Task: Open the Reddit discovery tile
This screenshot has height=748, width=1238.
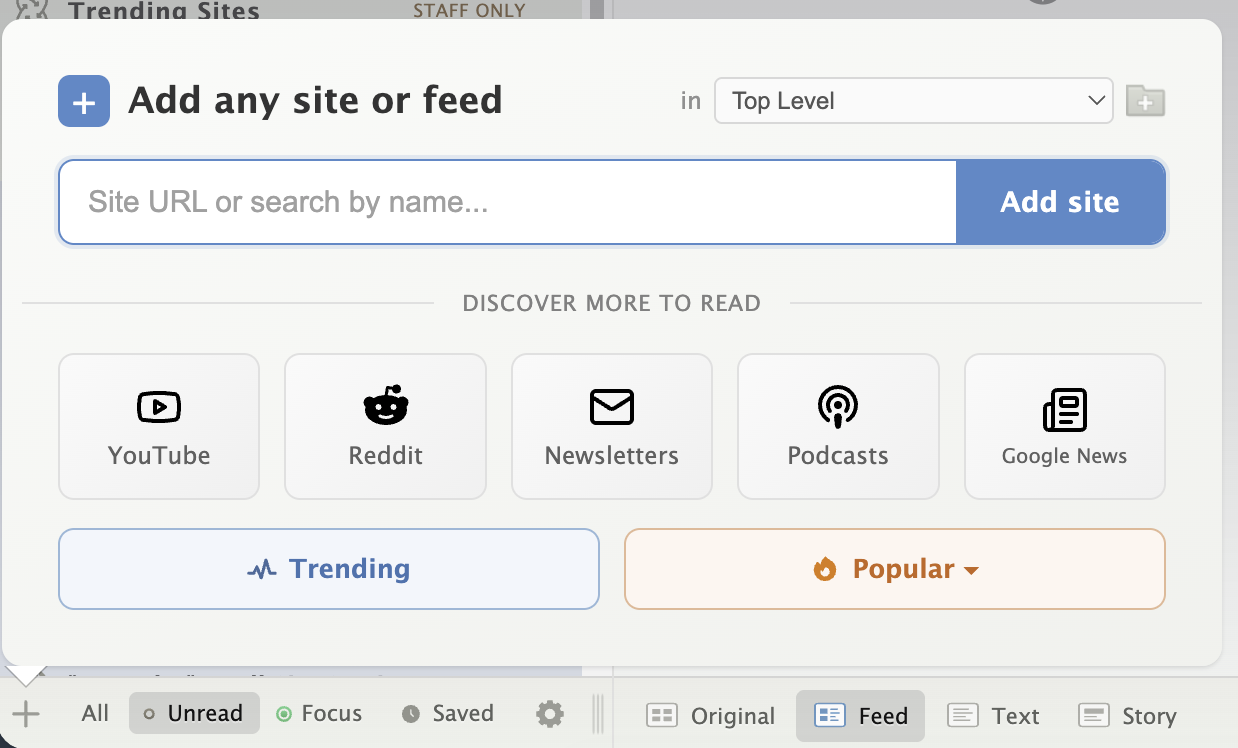Action: (385, 426)
